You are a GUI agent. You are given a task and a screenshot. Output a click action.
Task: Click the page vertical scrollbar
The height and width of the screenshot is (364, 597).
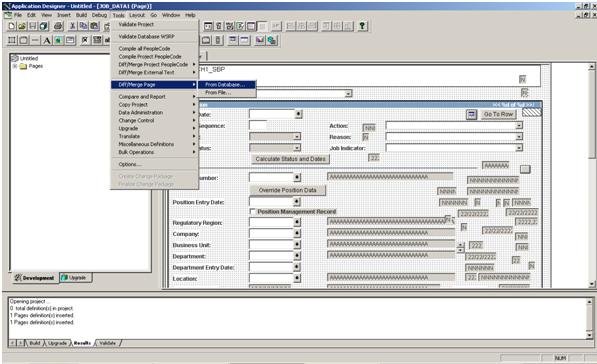[591, 175]
